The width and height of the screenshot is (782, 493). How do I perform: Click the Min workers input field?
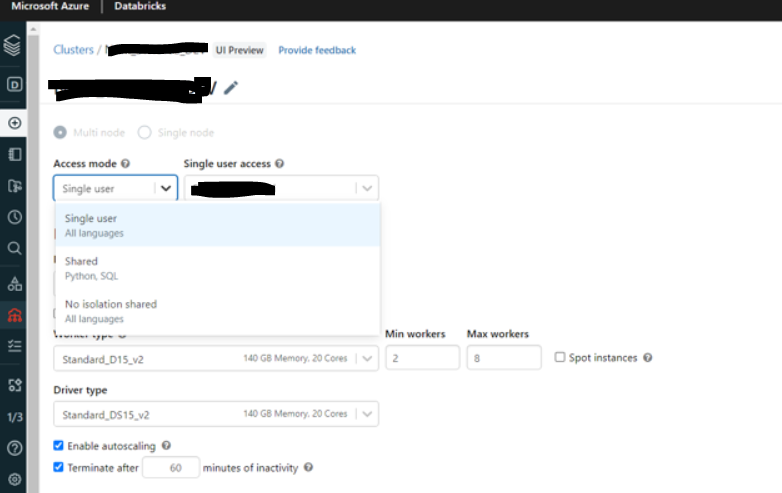(422, 358)
